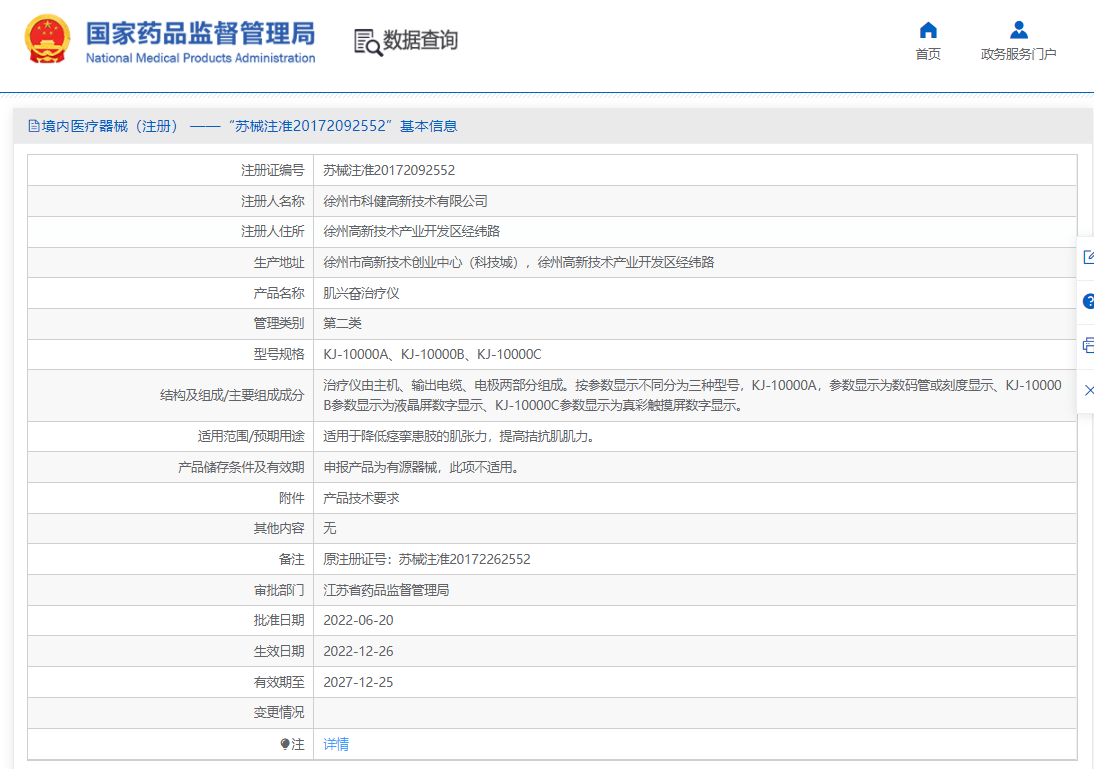Click the 国家药品监督管理局 title
The image size is (1094, 769).
point(200,33)
